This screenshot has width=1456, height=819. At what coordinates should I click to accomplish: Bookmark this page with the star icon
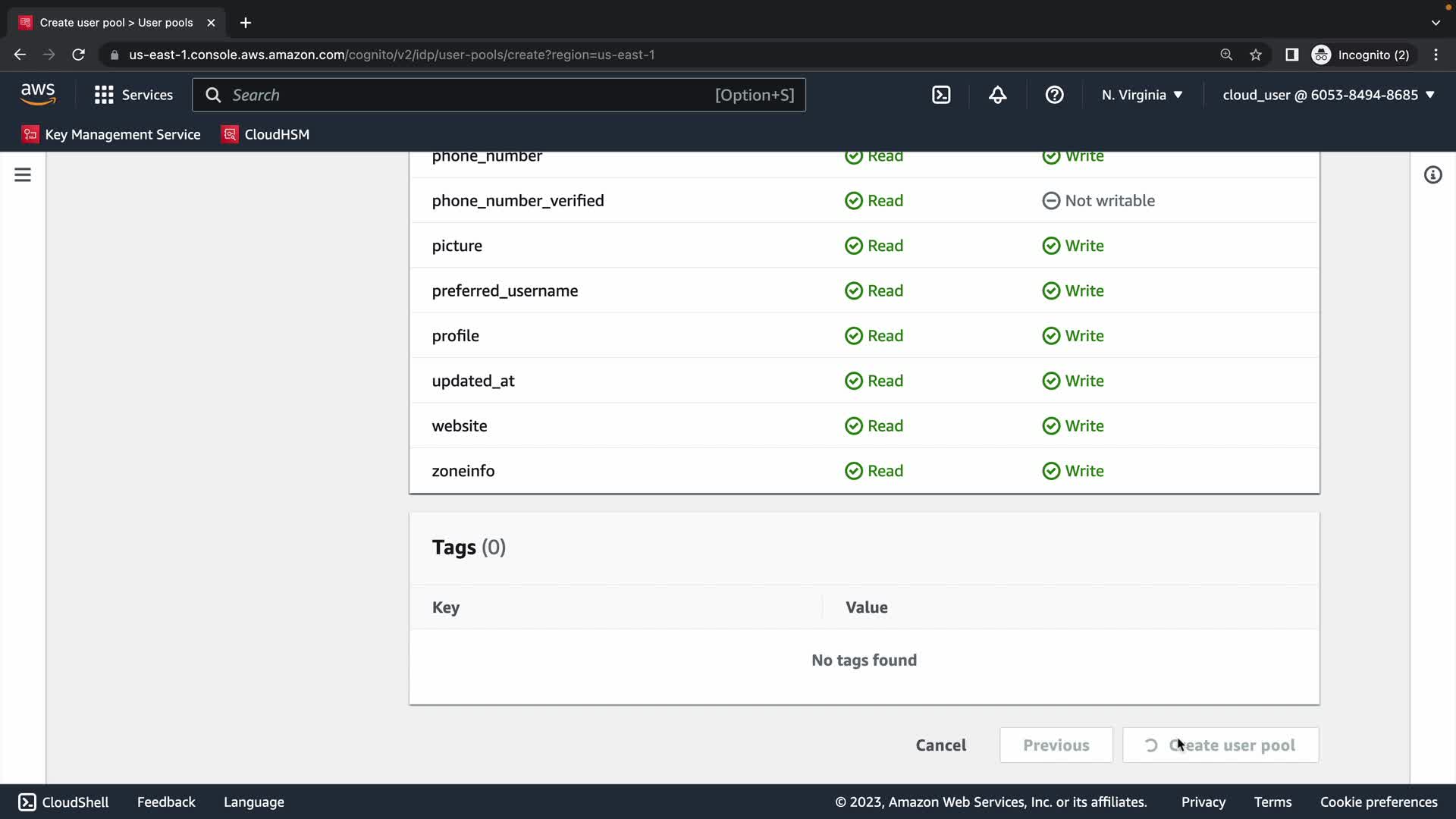[x=1256, y=55]
